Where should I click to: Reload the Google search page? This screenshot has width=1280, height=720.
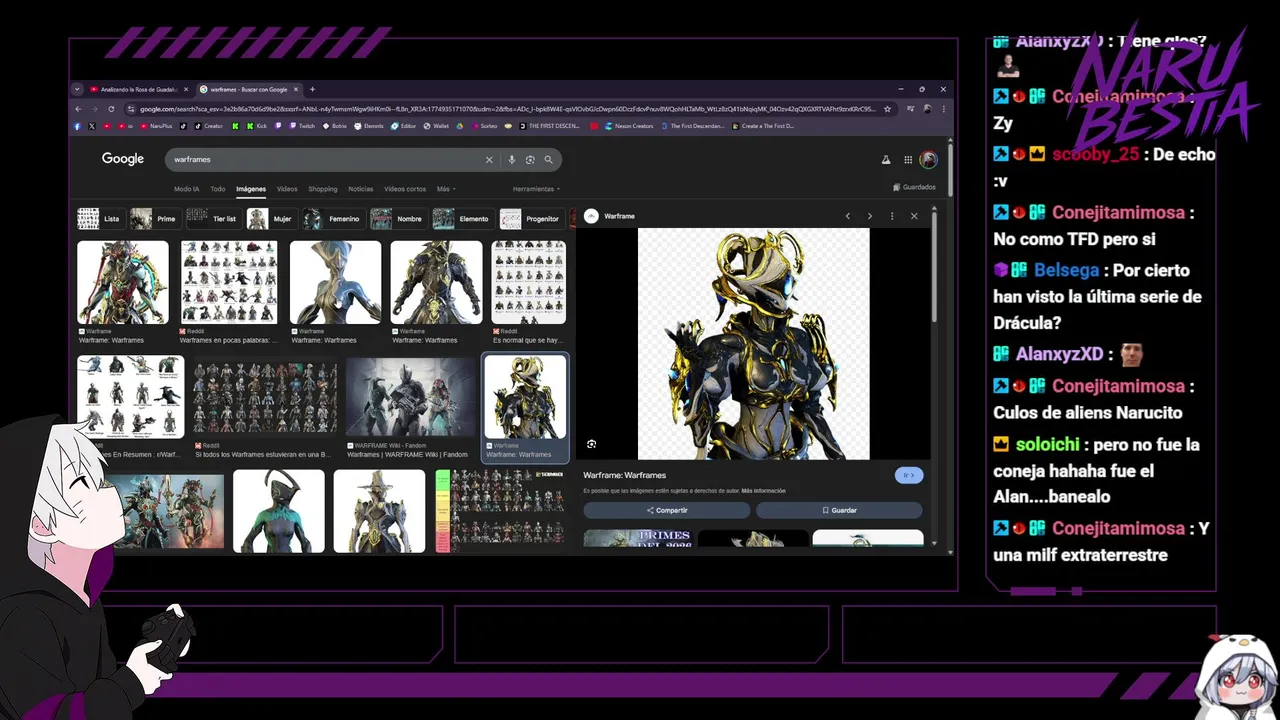pos(111,109)
